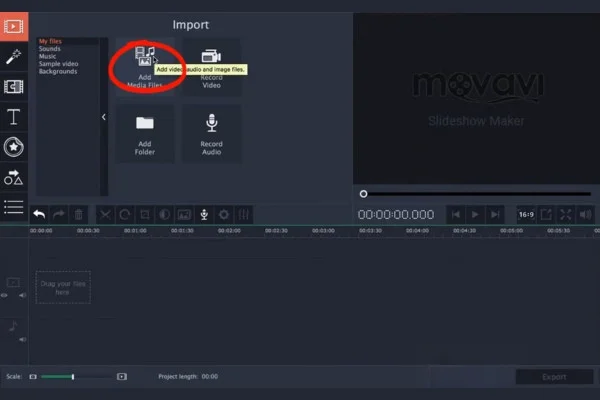Click the Redo arrow
The width and height of the screenshot is (600, 400).
point(59,214)
